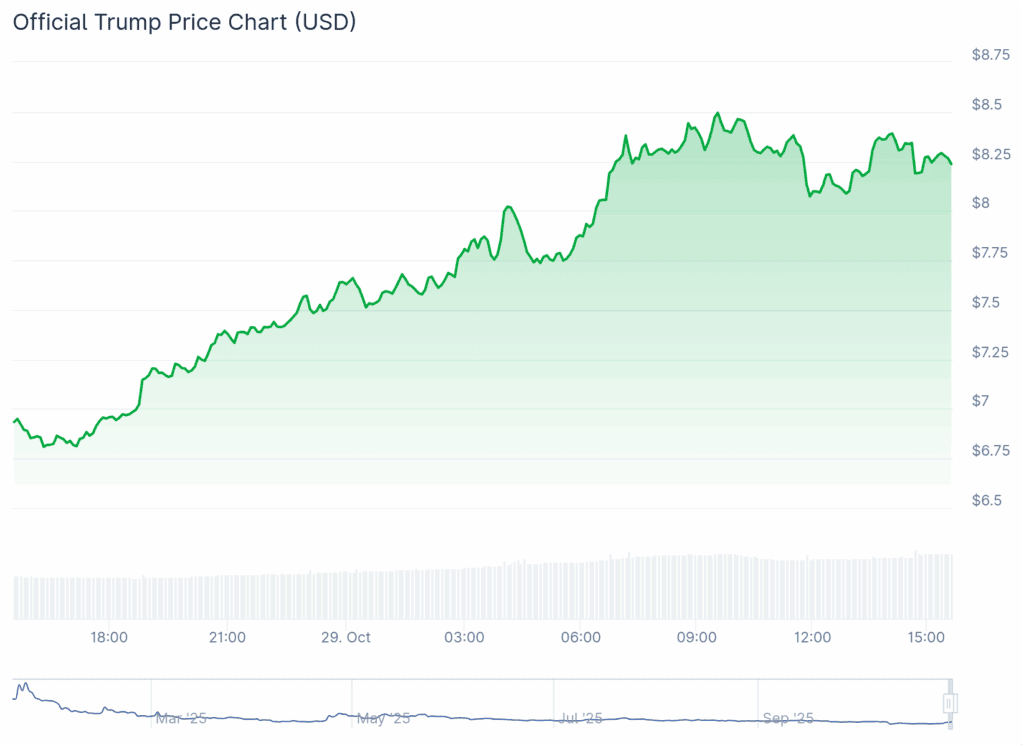Click the $8 price axis label
The height and width of the screenshot is (747, 1024).
tap(980, 203)
